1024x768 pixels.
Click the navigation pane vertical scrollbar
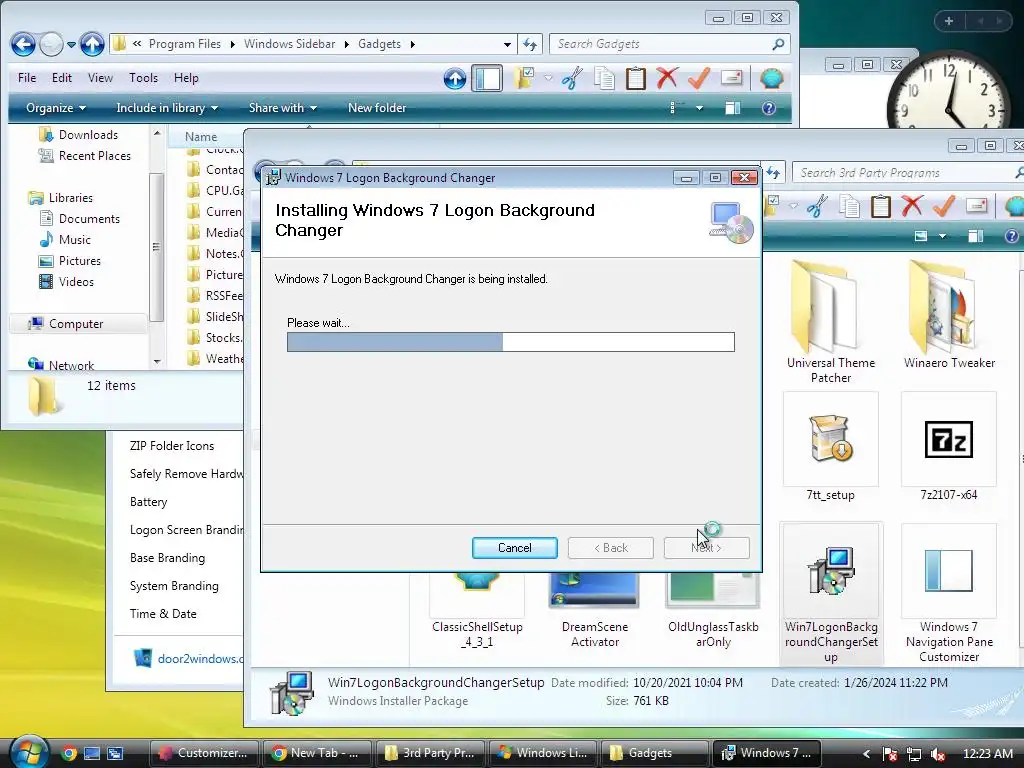pos(156,247)
